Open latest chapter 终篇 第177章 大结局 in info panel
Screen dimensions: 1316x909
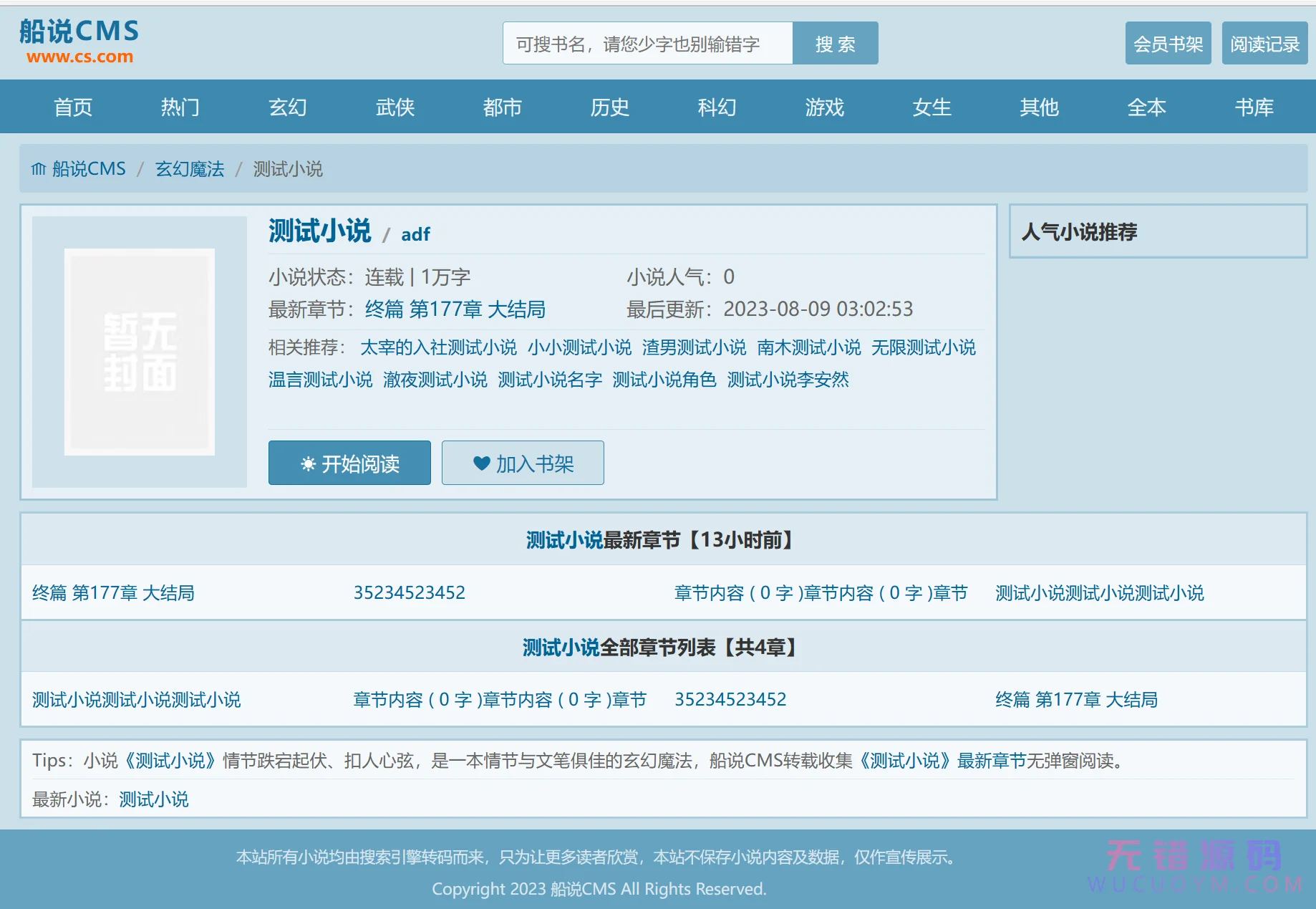coord(455,309)
